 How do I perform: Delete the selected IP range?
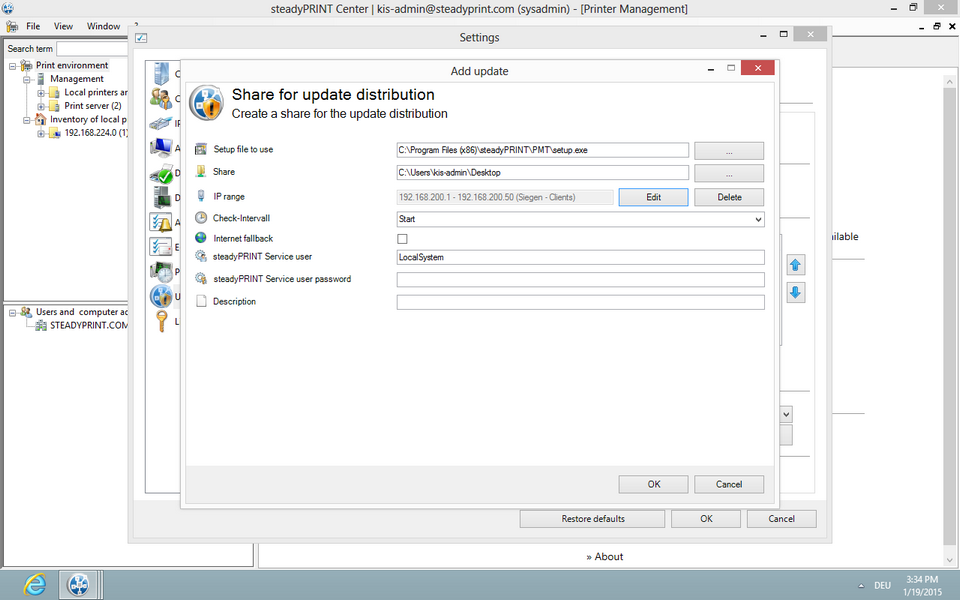[x=729, y=197]
